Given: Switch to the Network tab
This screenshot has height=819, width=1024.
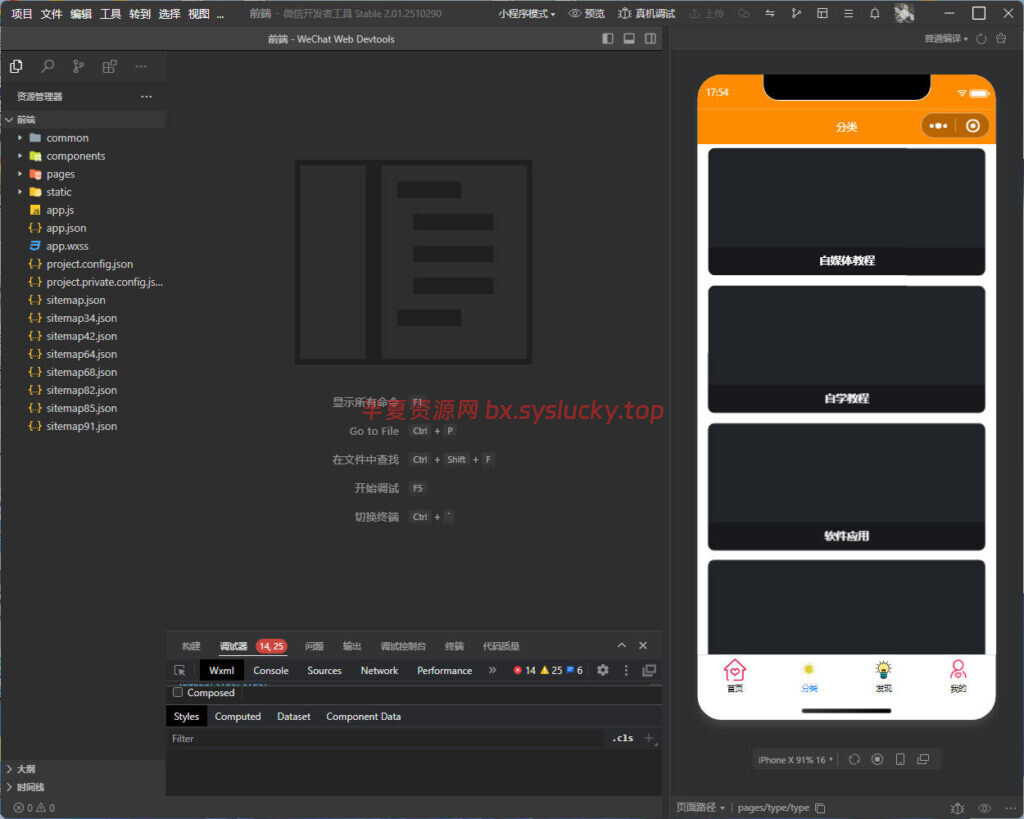Looking at the screenshot, I should pyautogui.click(x=379, y=671).
